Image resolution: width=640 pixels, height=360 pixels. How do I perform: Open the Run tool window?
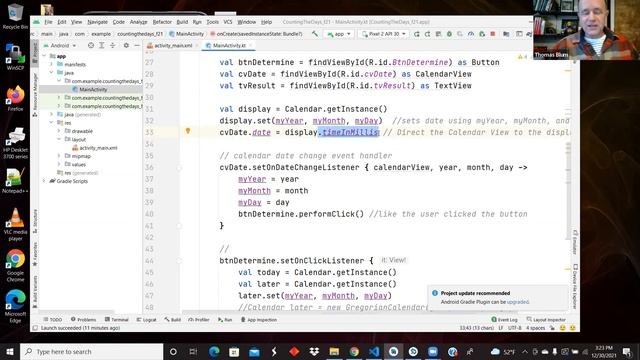tap(225, 320)
